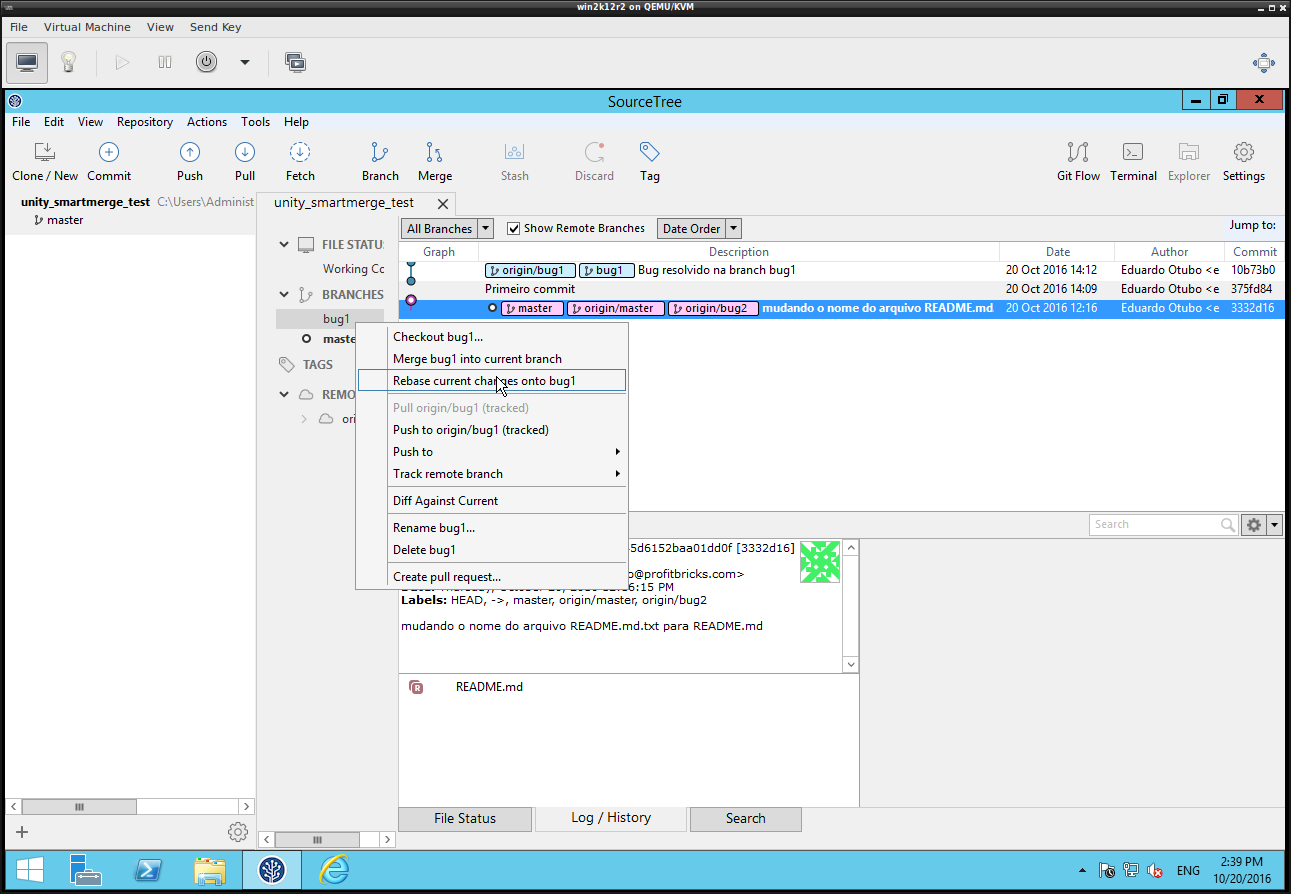Open the Actions menu
This screenshot has width=1291, height=894.
pos(207,122)
